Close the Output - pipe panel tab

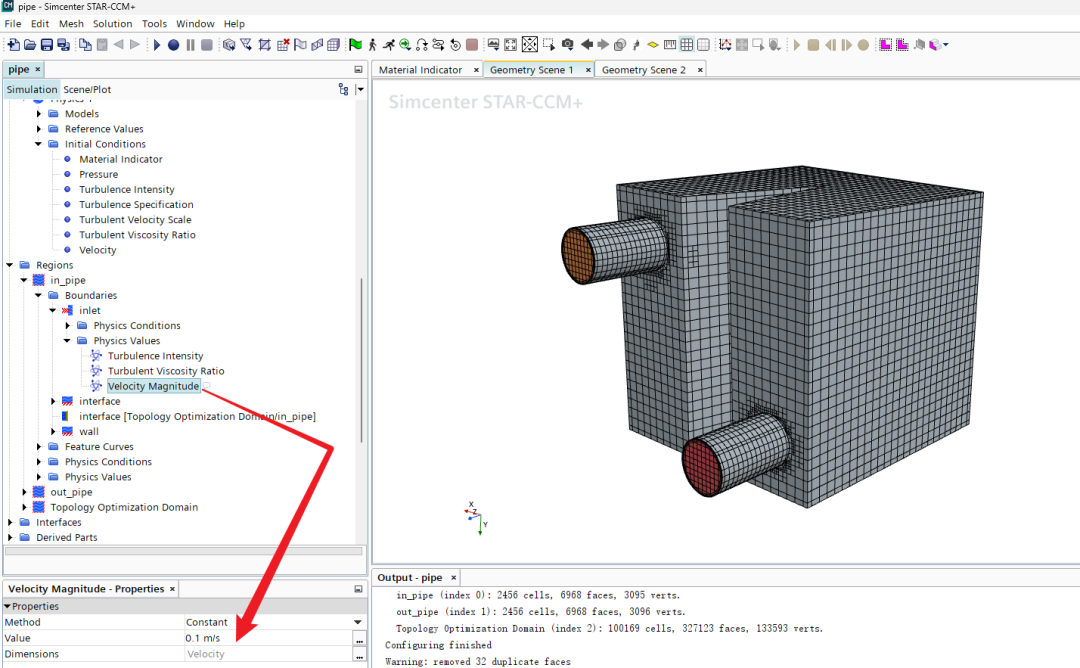(454, 578)
